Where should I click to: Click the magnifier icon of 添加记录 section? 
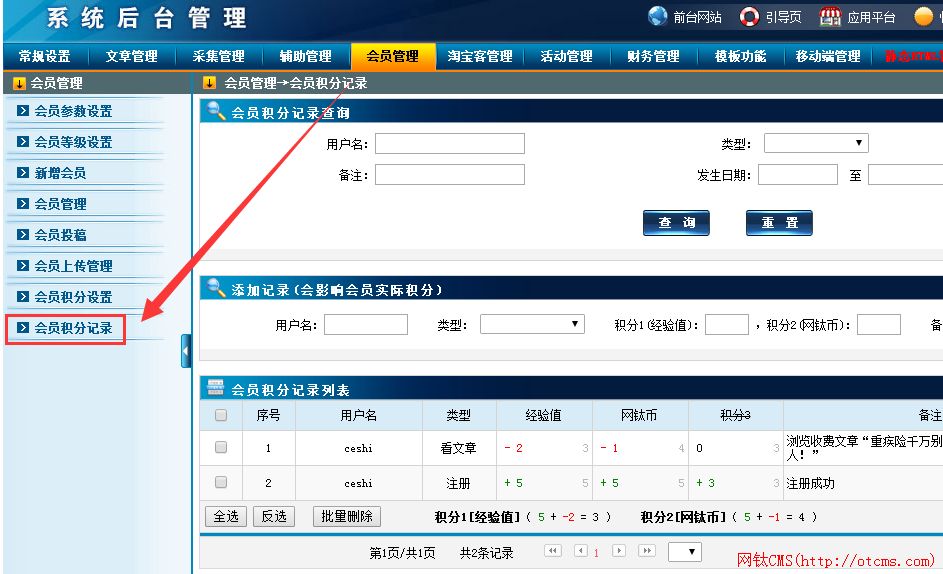(x=215, y=288)
